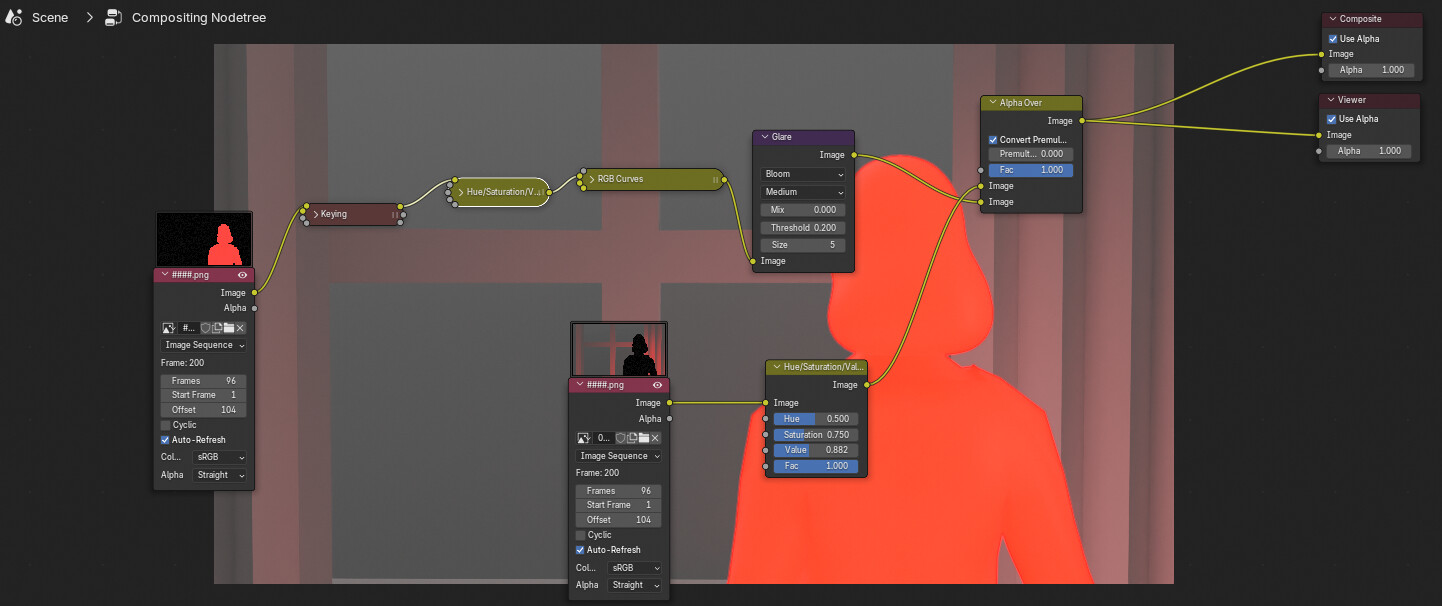Viewport: 1442px width, 606px height.
Task: Collapse the Alpha Over node
Action: pyautogui.click(x=993, y=103)
